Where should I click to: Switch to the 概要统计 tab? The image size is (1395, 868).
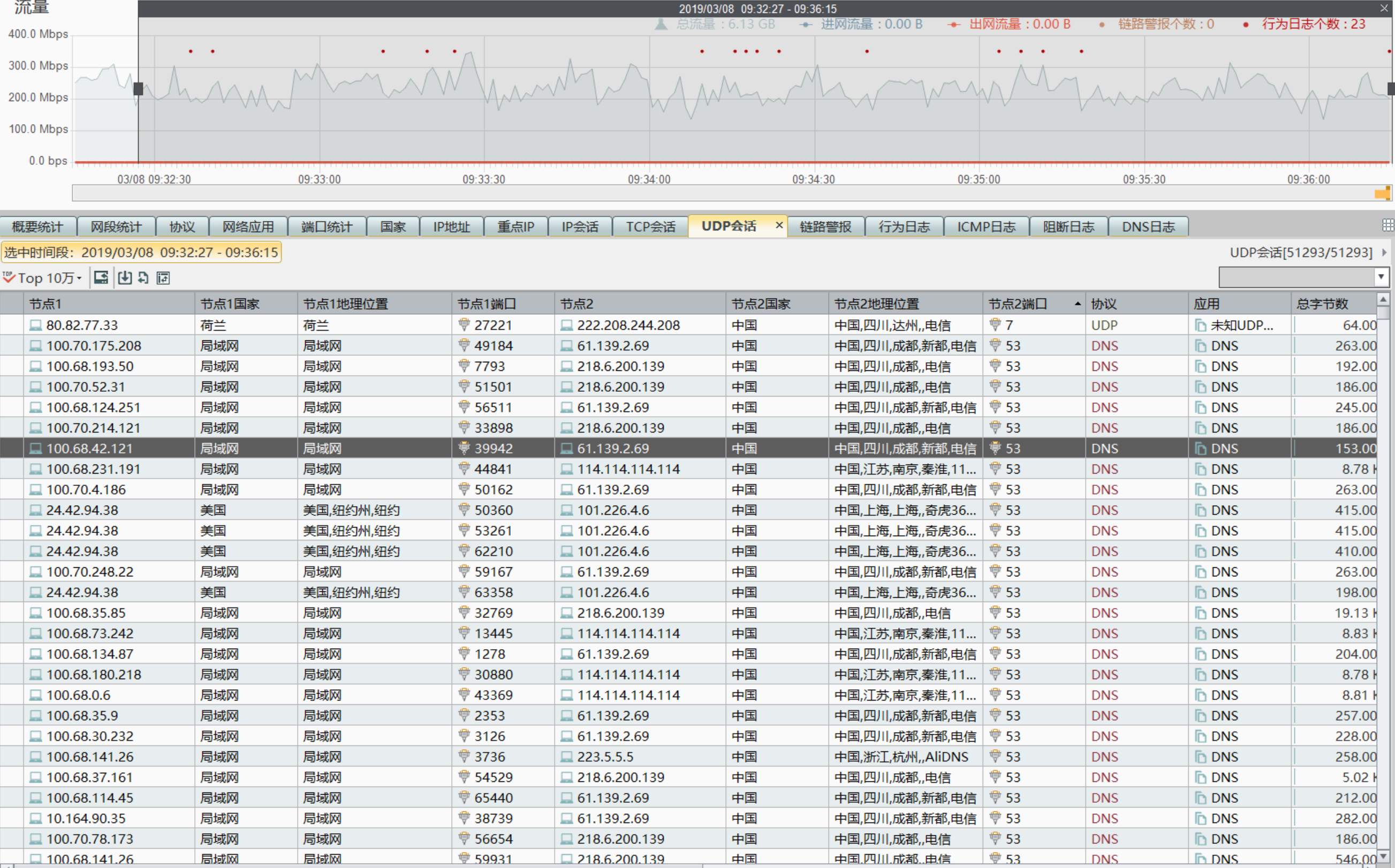38,227
